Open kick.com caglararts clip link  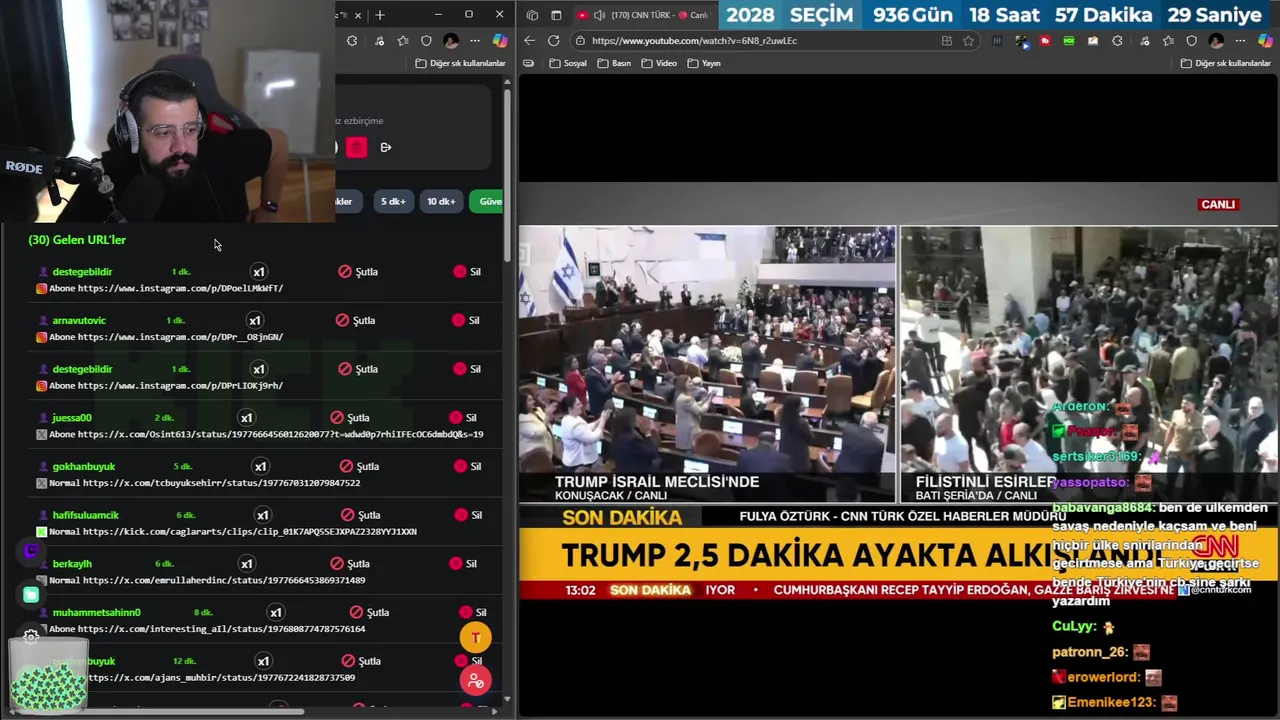pyautogui.click(x=250, y=532)
